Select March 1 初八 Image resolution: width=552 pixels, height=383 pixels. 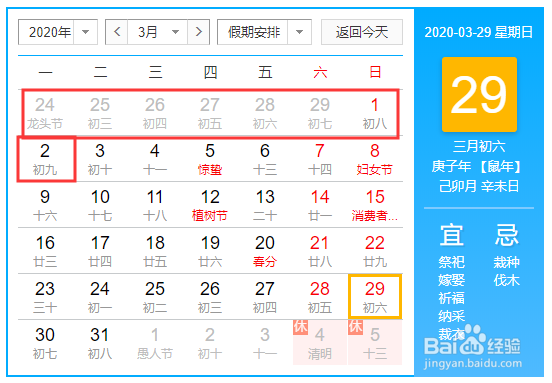375,113
